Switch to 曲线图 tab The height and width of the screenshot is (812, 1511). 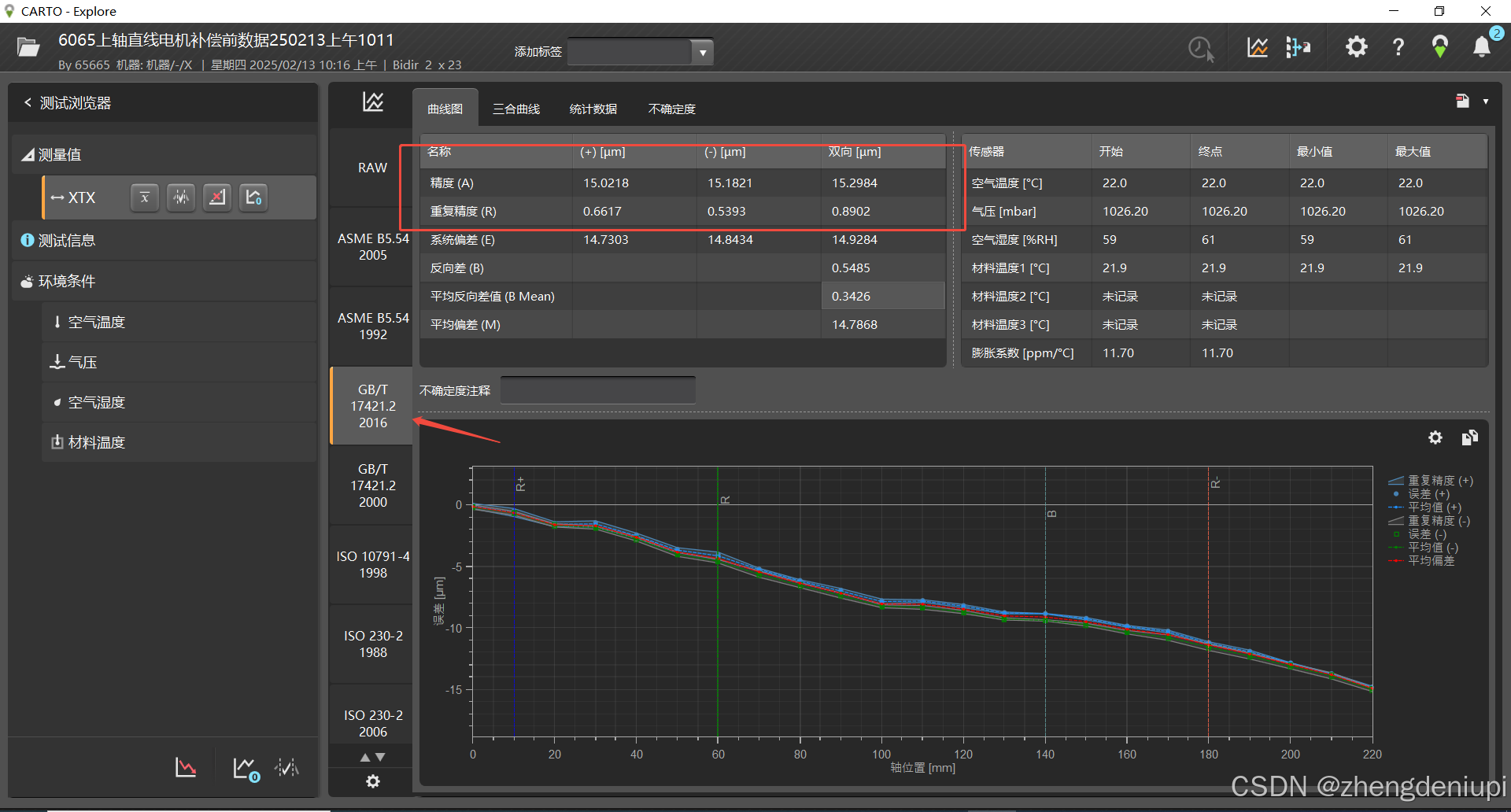[x=445, y=109]
